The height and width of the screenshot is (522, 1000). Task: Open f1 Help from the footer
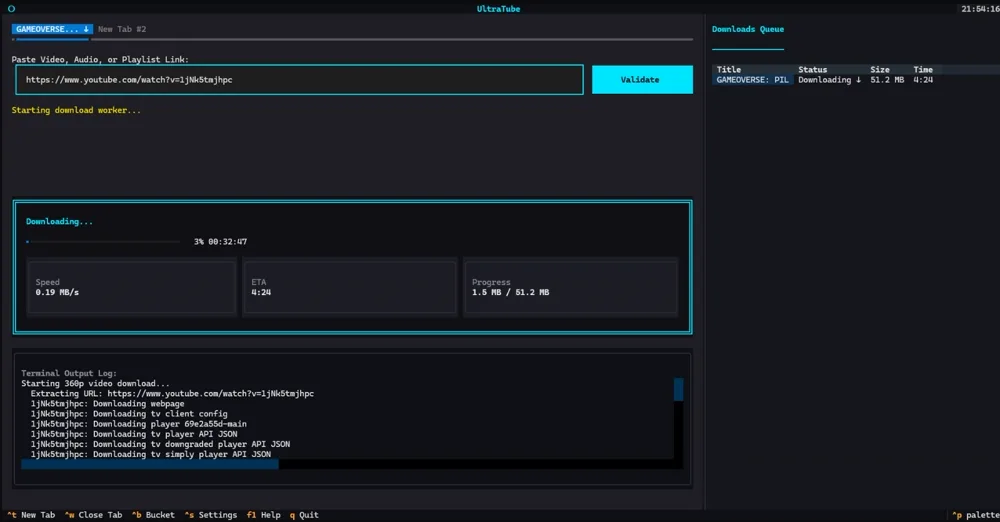pos(263,515)
